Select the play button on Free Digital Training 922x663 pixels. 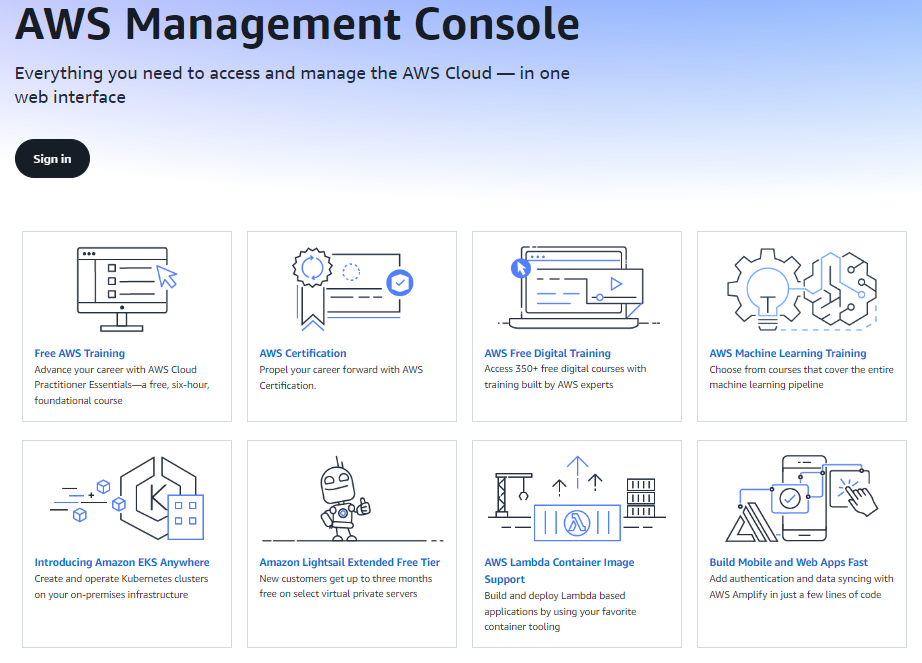(614, 283)
